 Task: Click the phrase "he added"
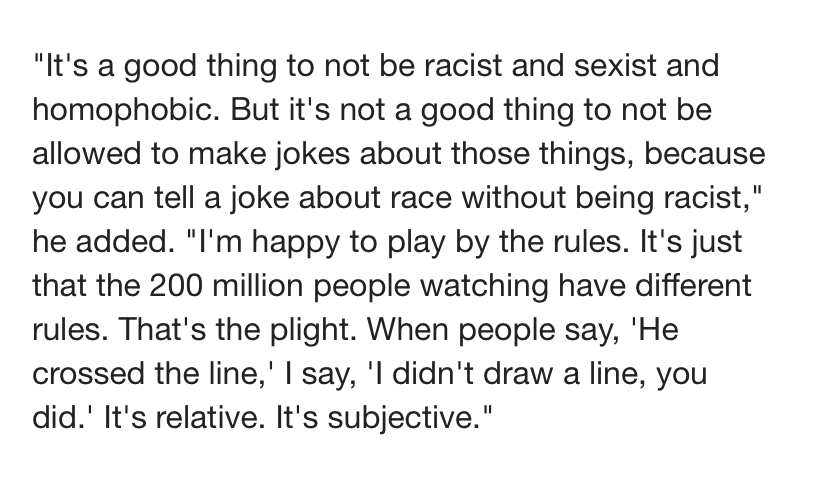pos(89,242)
